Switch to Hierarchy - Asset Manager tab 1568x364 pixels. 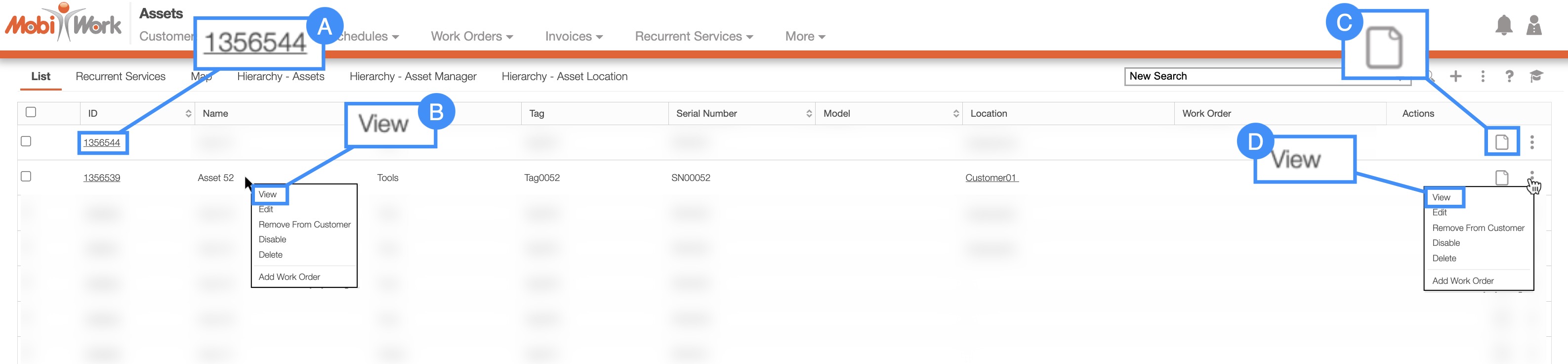(x=413, y=76)
